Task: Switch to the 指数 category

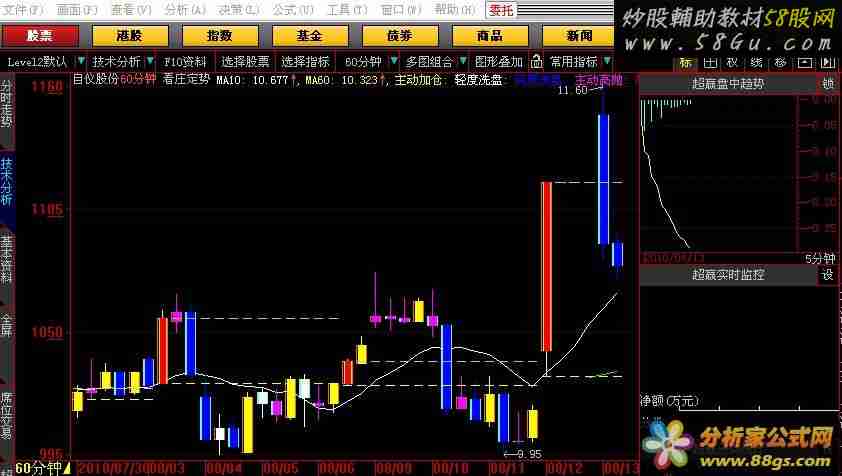Action: pos(220,36)
